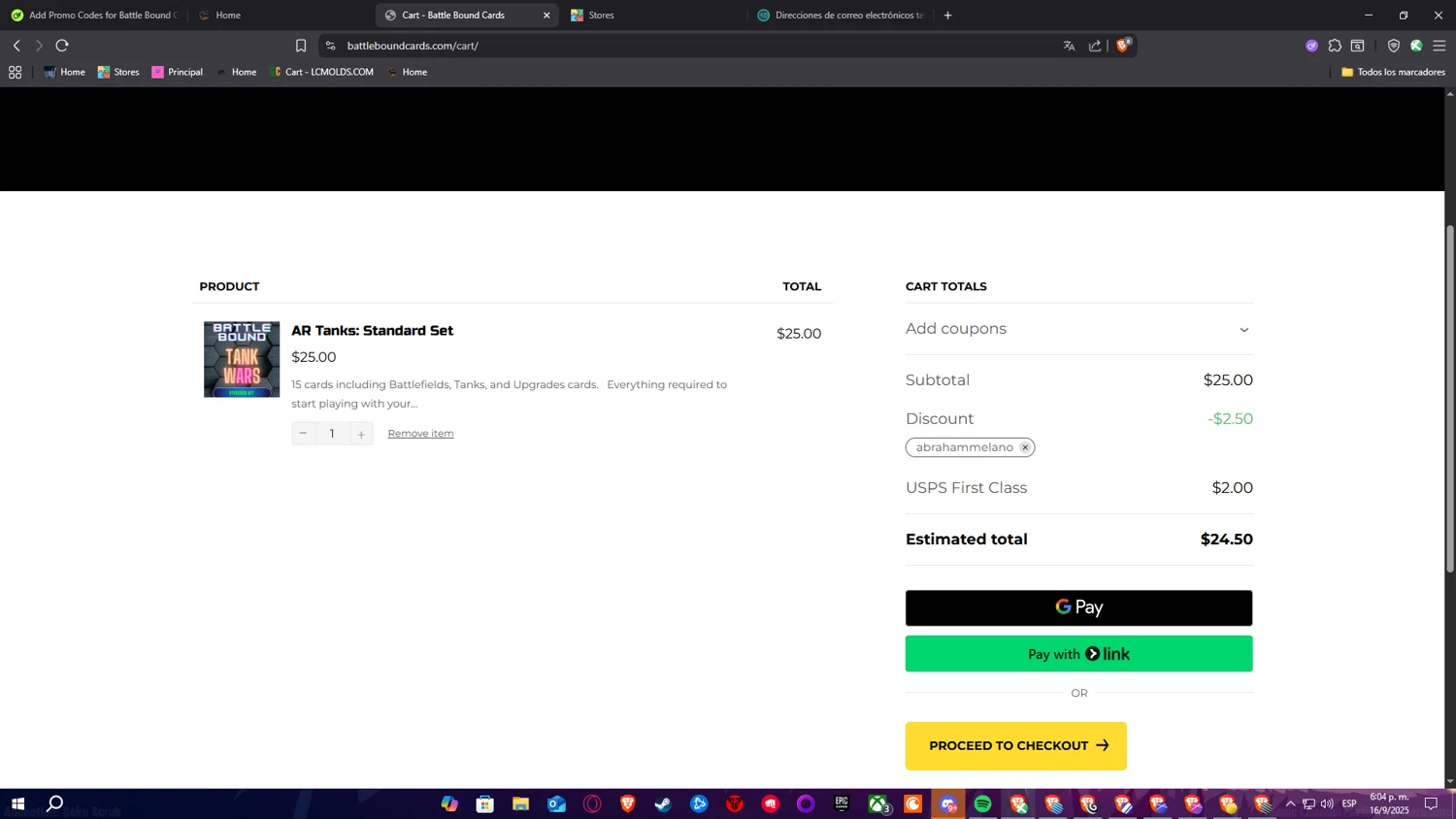Click the page vertical scrollbar
The width and height of the screenshot is (1456, 819).
[1450, 398]
